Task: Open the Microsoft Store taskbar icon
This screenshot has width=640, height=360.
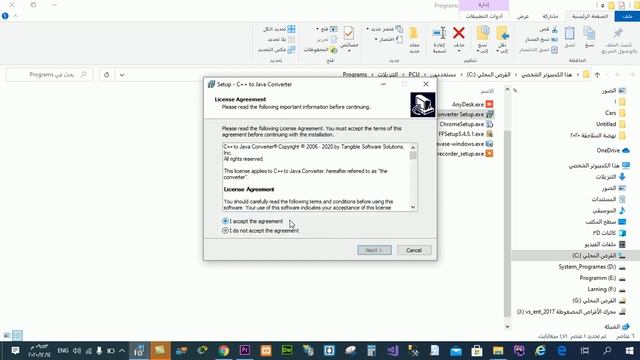Action: [477, 351]
